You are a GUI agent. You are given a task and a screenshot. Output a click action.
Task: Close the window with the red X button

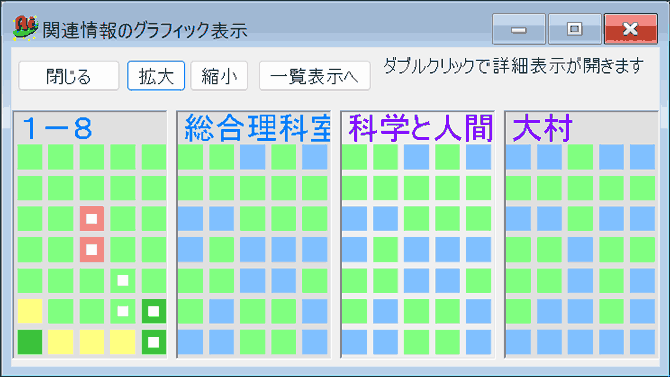tap(631, 29)
